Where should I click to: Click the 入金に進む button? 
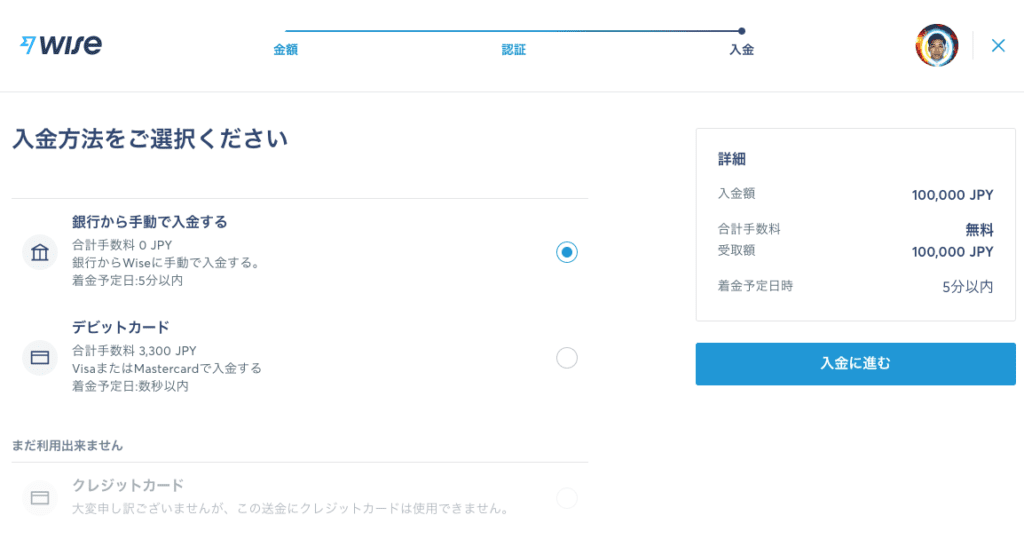(855, 364)
